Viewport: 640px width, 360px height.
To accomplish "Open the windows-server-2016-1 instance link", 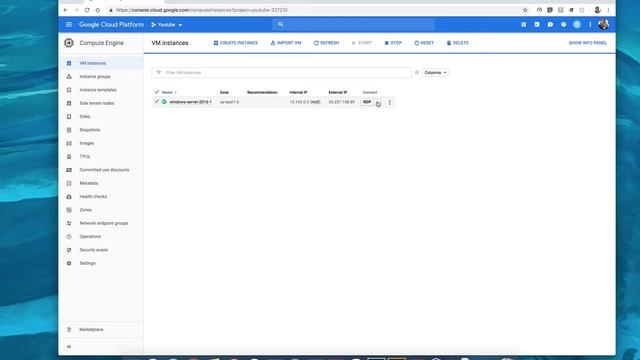I will pos(191,102).
